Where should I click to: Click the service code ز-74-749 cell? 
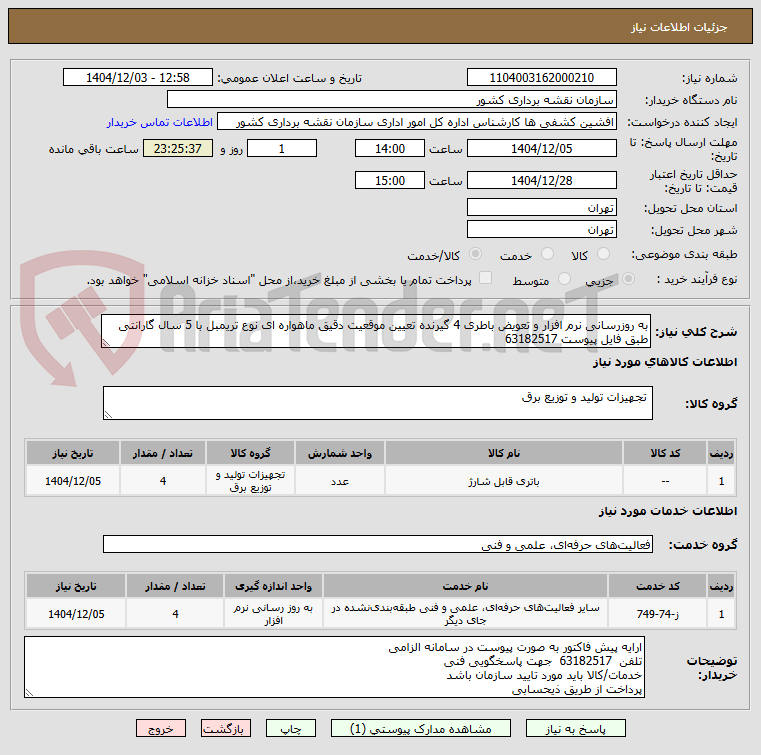pyautogui.click(x=658, y=614)
